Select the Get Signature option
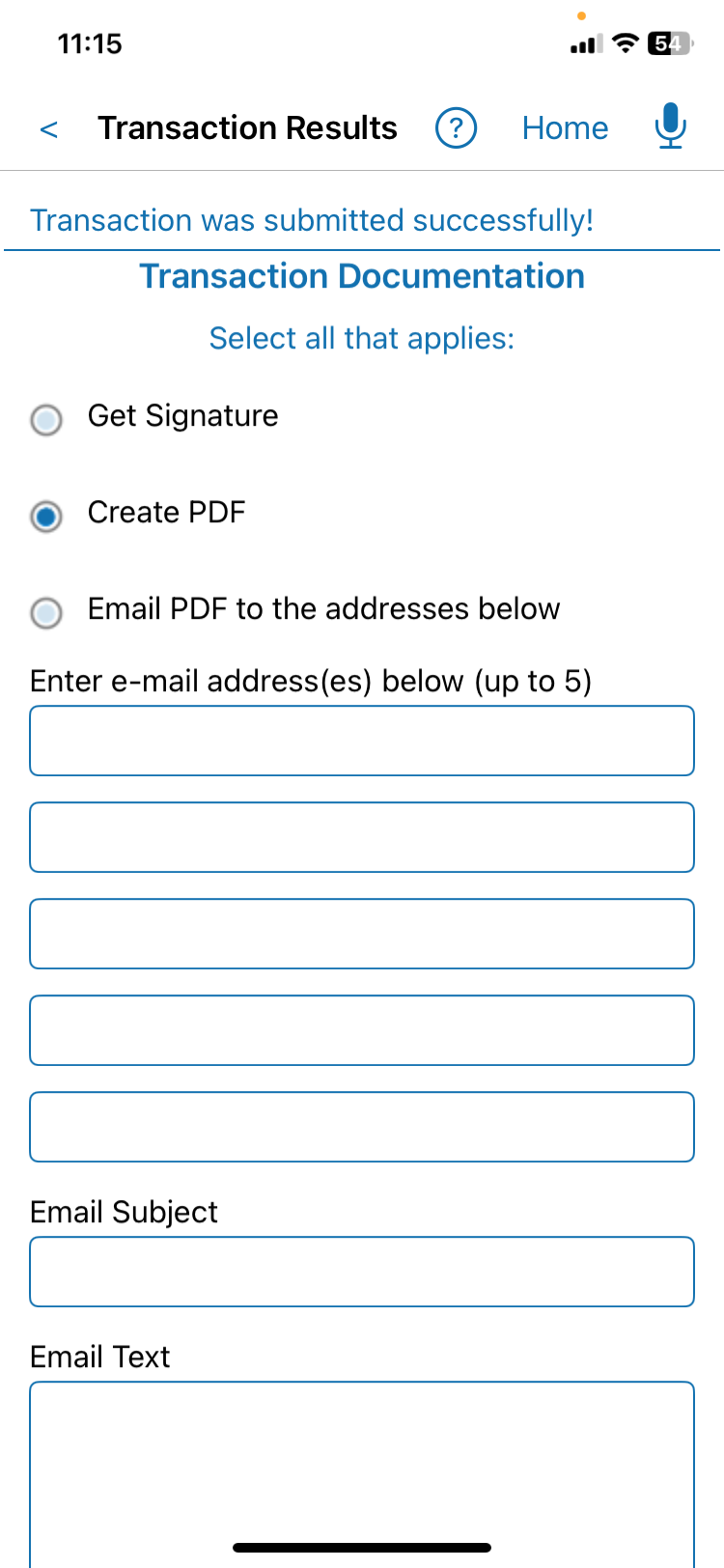This screenshot has width=724, height=1568. pyautogui.click(x=46, y=419)
